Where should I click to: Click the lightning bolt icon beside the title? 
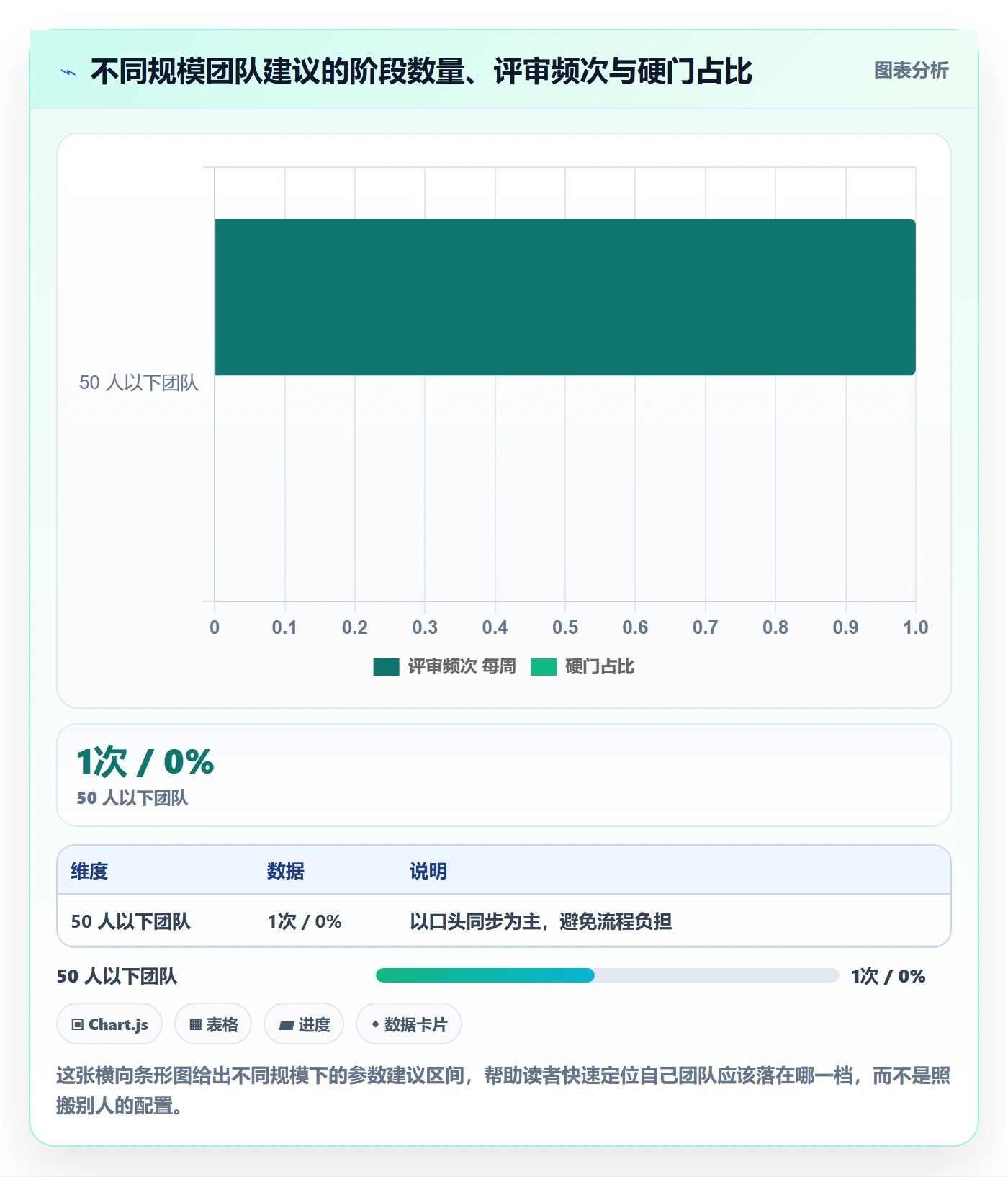(68, 72)
